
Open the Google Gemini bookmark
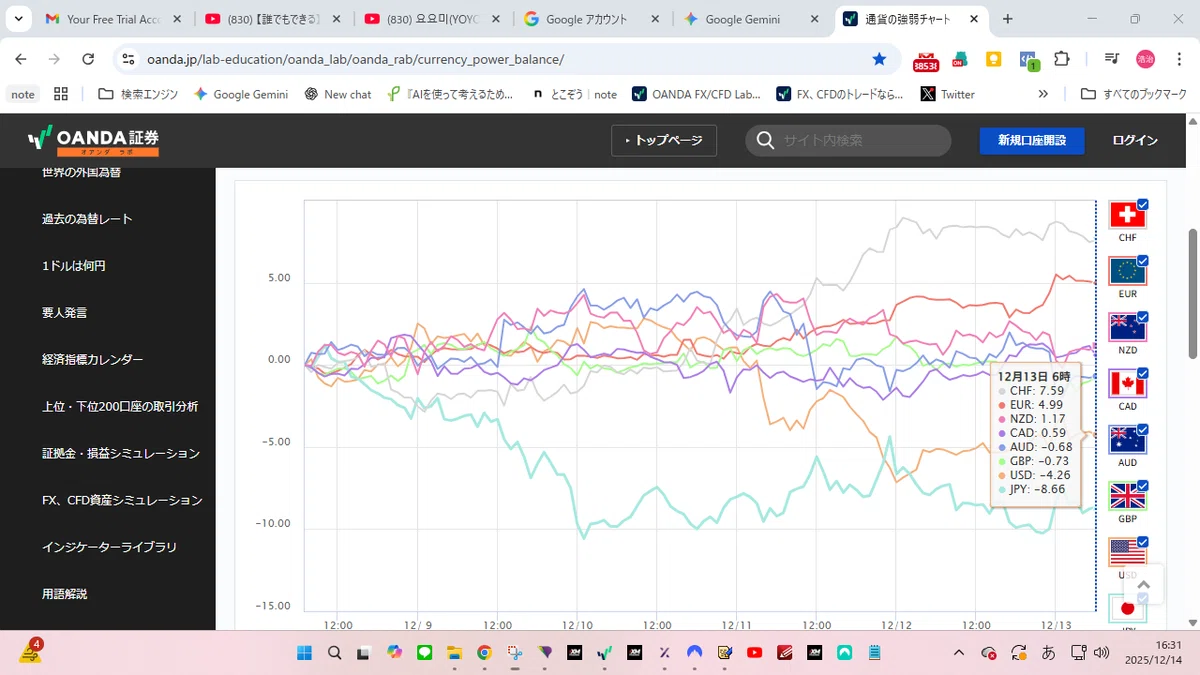coord(241,94)
